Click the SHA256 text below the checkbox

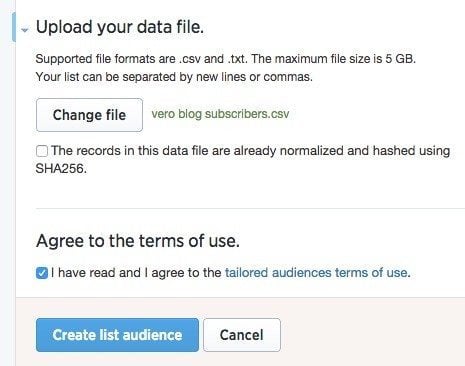(x=61, y=169)
